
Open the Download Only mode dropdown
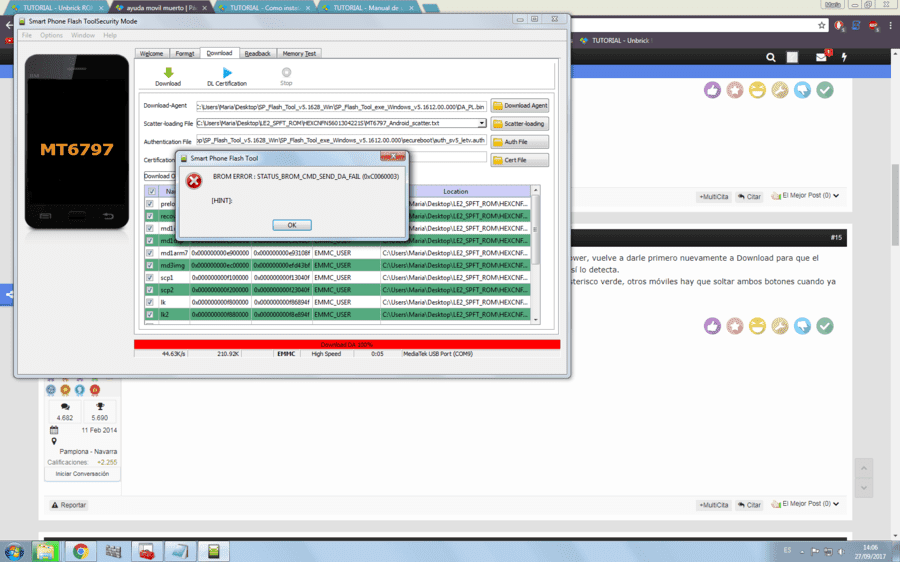click(160, 176)
